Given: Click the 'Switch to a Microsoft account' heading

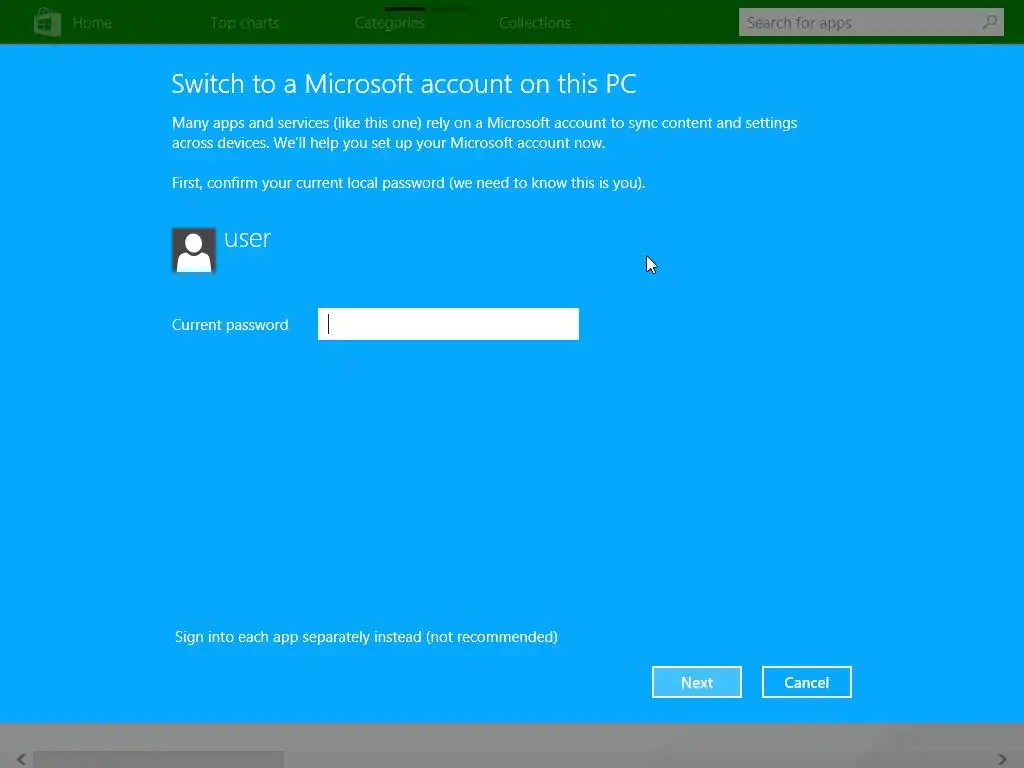Looking at the screenshot, I should pyautogui.click(x=404, y=84).
